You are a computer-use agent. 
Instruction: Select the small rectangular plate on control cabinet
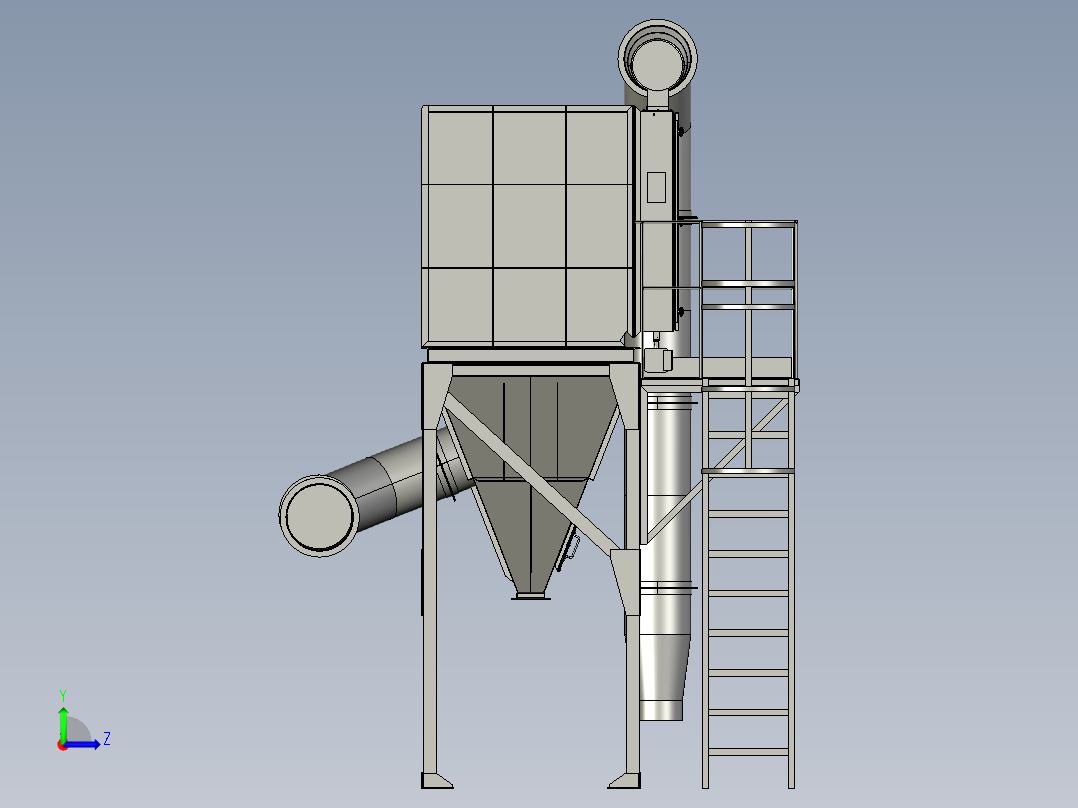[656, 188]
